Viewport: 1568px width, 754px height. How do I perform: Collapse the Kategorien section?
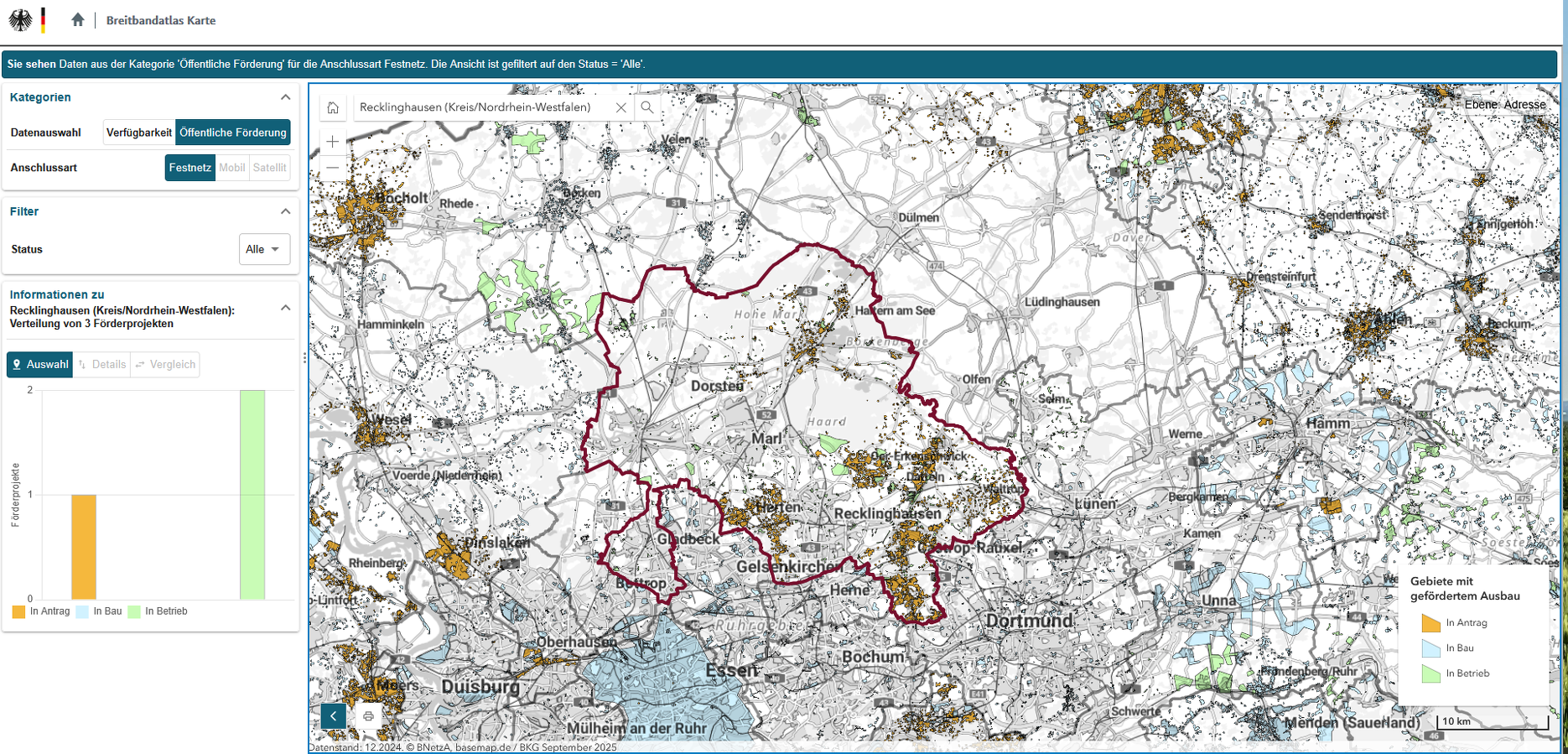[x=285, y=97]
